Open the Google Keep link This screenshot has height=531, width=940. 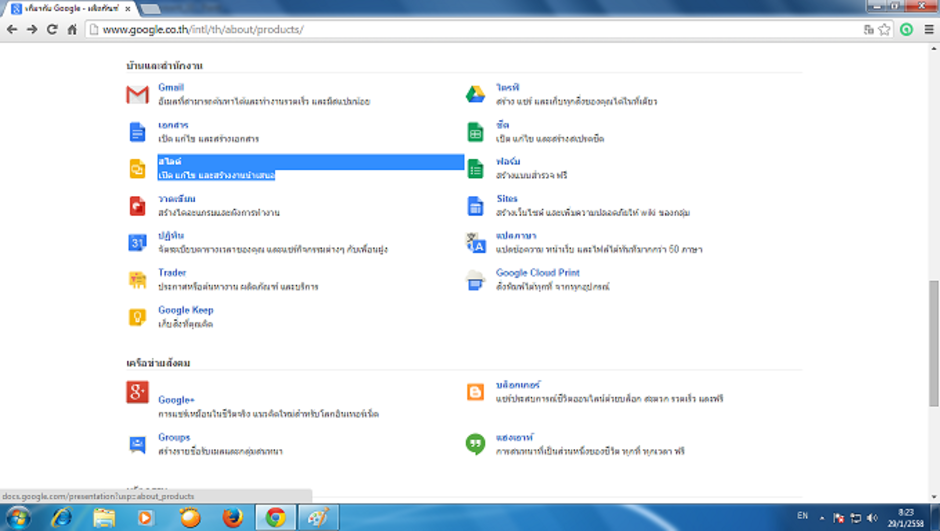[x=186, y=310]
